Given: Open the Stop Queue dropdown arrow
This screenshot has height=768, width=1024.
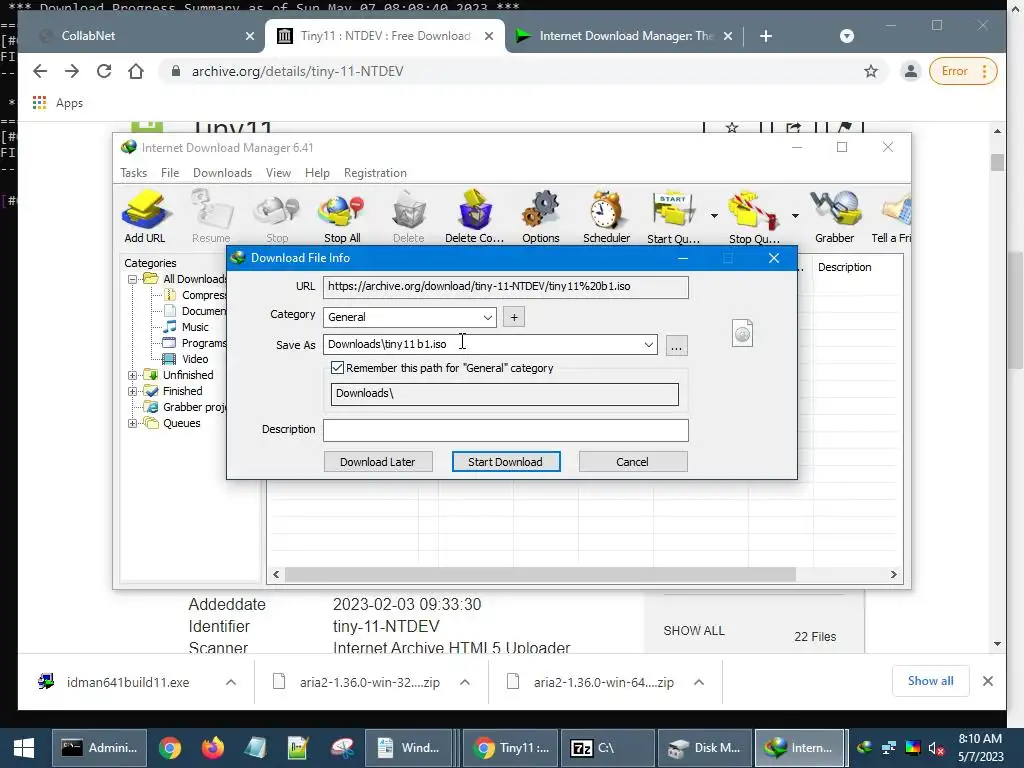Looking at the screenshot, I should tap(795, 216).
